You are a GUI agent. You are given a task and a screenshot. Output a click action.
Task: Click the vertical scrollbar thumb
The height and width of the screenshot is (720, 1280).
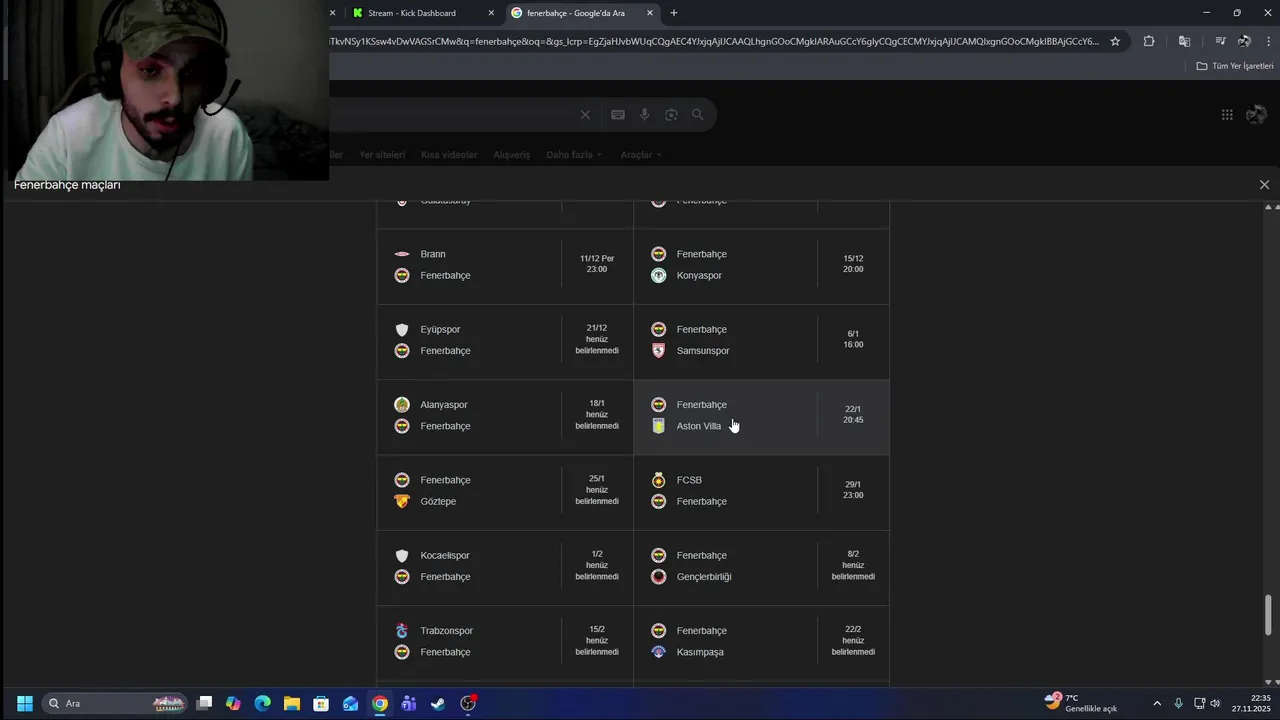1269,615
